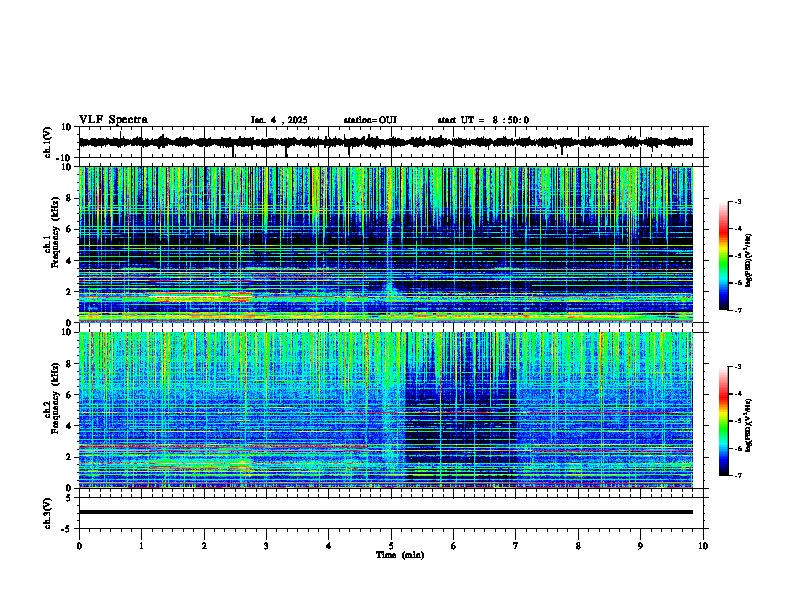
Task: Click the "-7" label on ch.2 color bar
Action: pos(738,475)
